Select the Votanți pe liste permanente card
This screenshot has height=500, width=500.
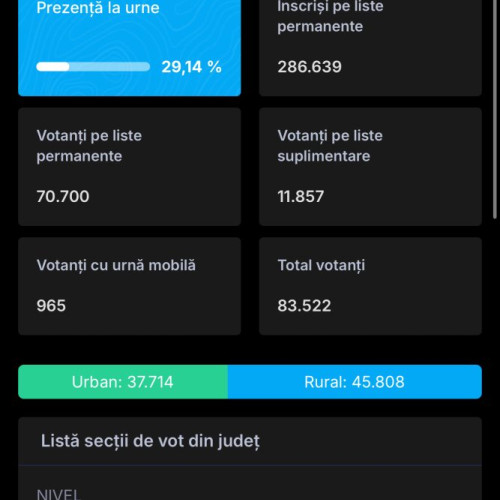(129, 167)
